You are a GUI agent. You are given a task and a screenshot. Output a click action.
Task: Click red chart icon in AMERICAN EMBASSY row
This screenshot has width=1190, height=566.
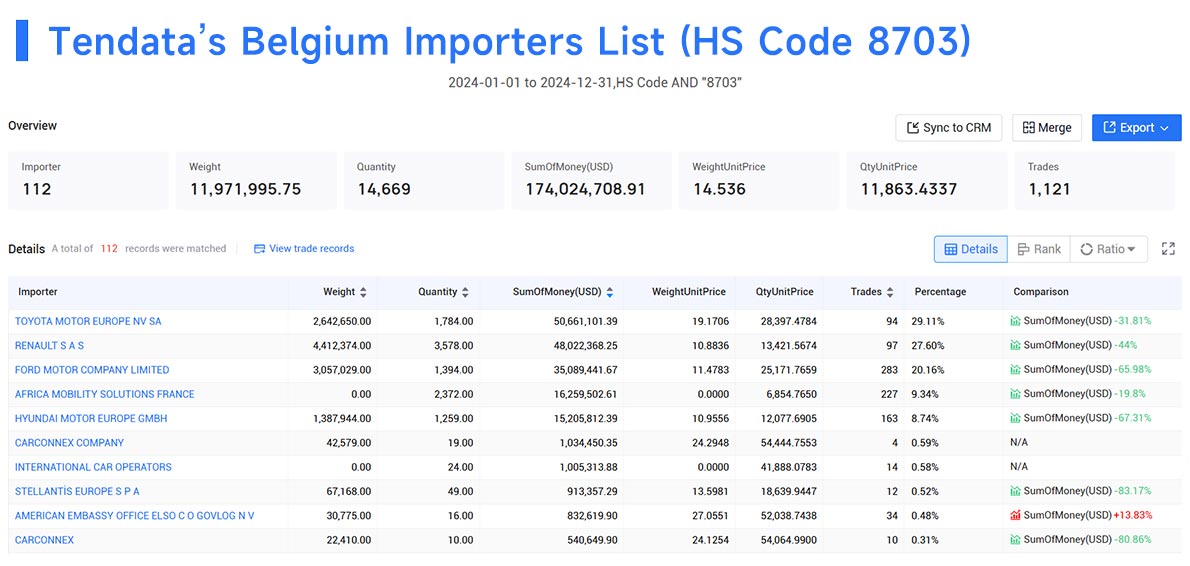coord(1015,515)
